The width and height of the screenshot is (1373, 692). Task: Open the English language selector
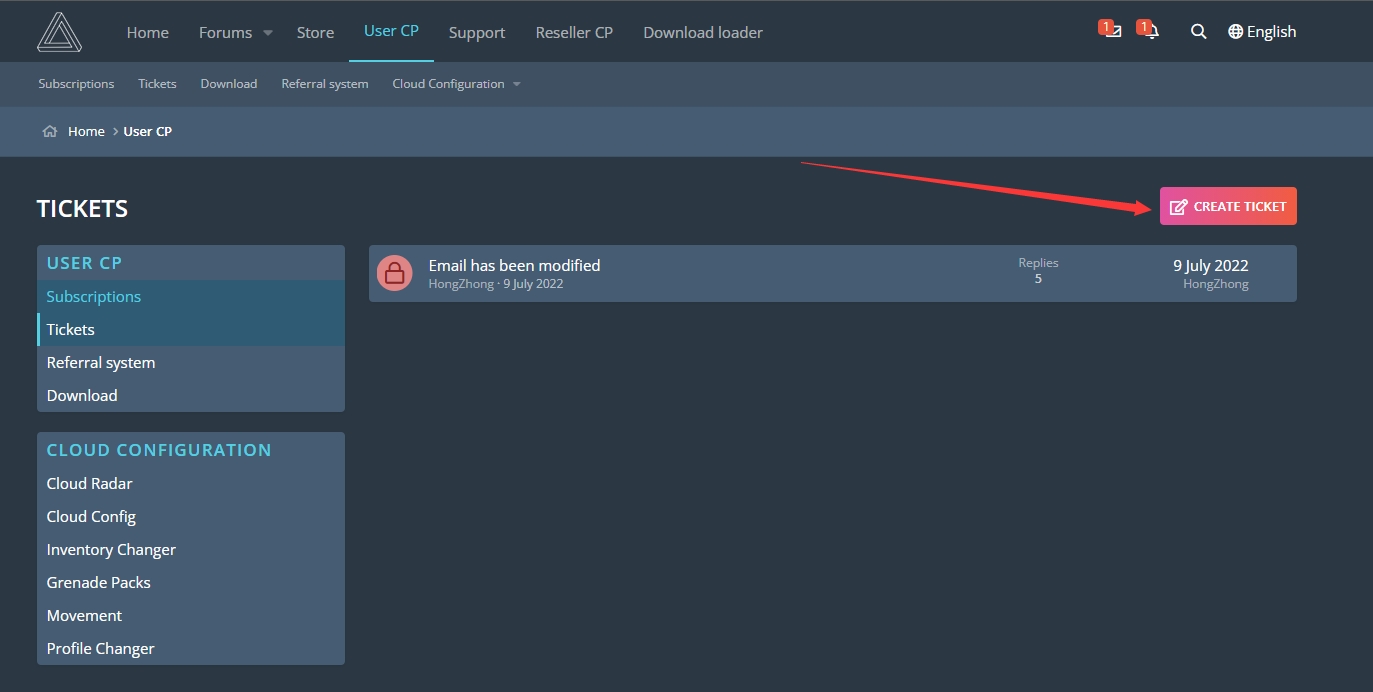(1262, 32)
